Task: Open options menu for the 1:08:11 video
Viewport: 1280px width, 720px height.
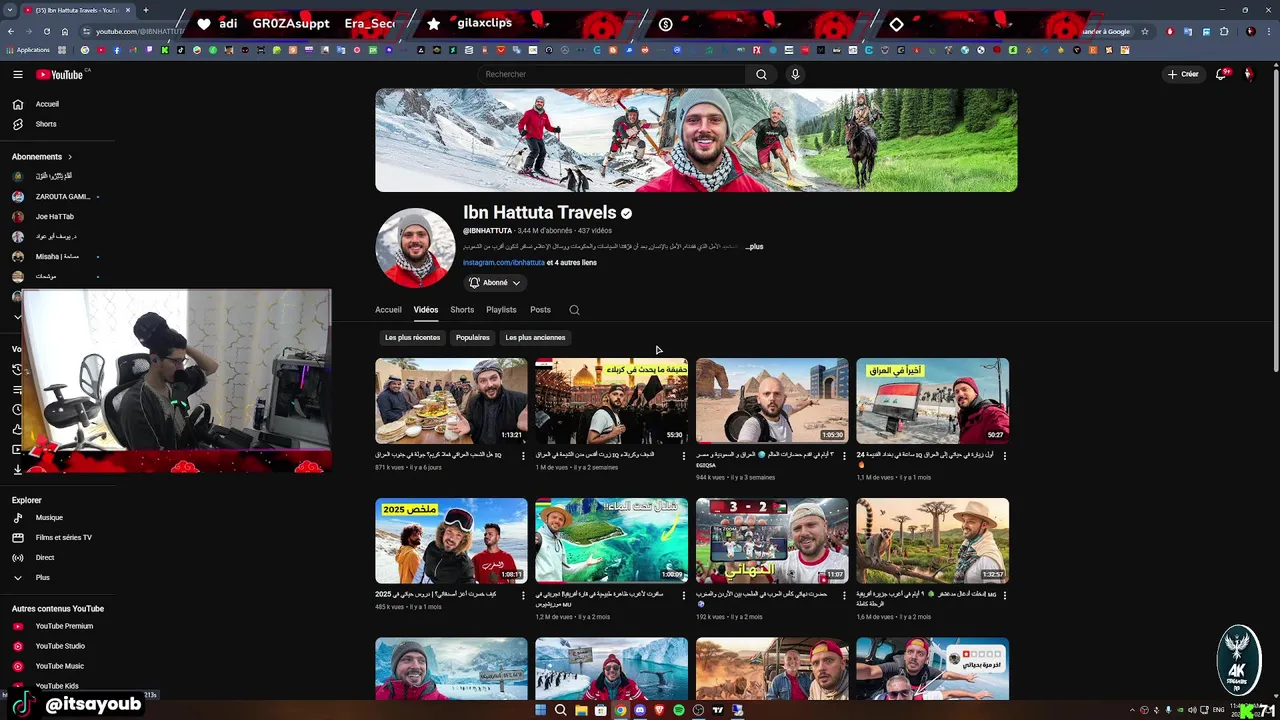Action: (x=523, y=595)
